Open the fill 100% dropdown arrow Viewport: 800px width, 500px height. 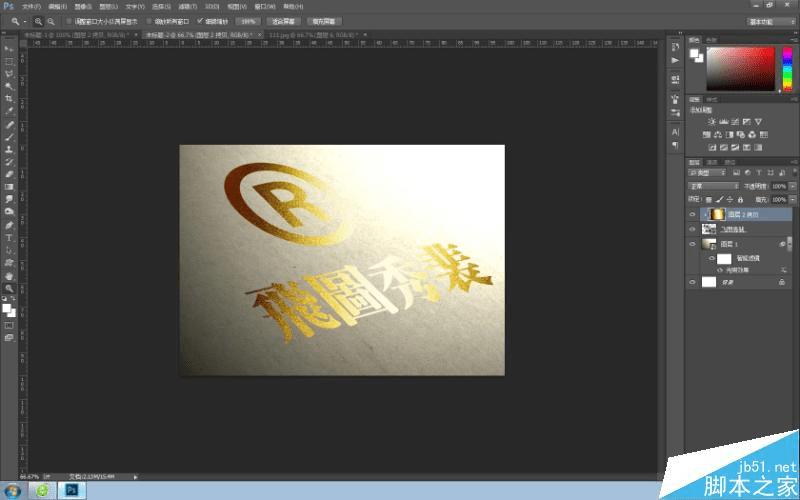[x=792, y=199]
